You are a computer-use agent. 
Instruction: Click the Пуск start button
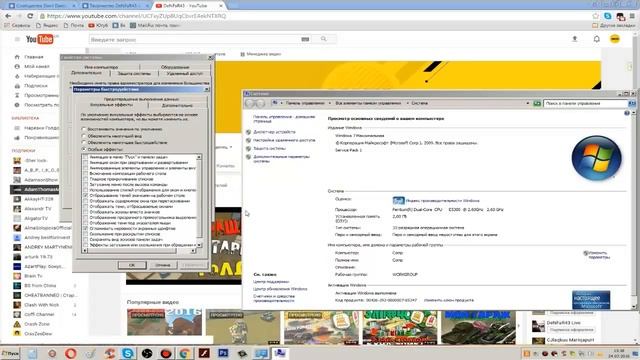click(10, 353)
